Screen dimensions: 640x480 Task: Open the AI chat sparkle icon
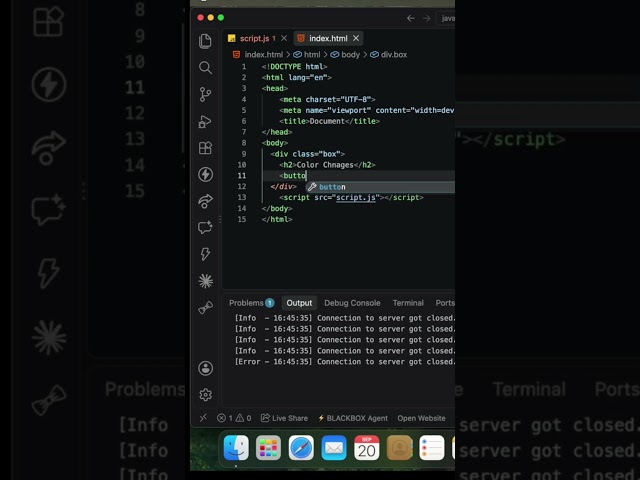click(x=205, y=227)
